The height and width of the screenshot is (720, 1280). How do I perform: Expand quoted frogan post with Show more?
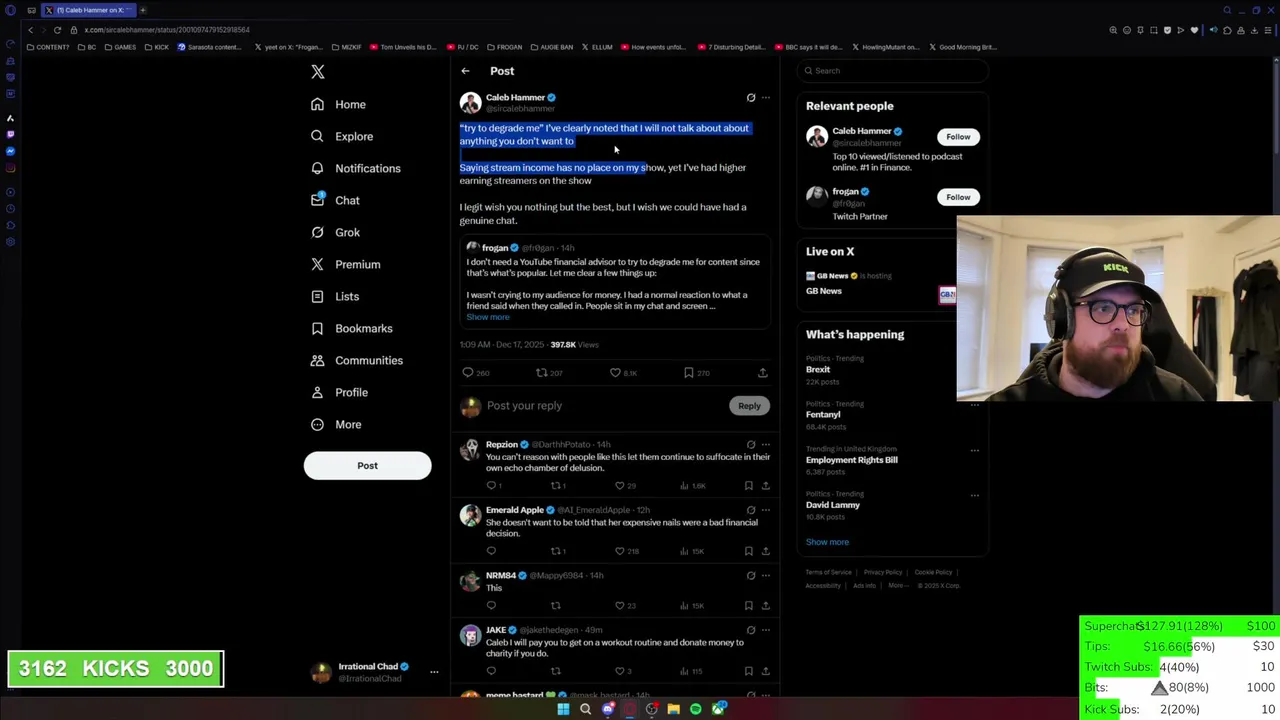click(x=488, y=317)
